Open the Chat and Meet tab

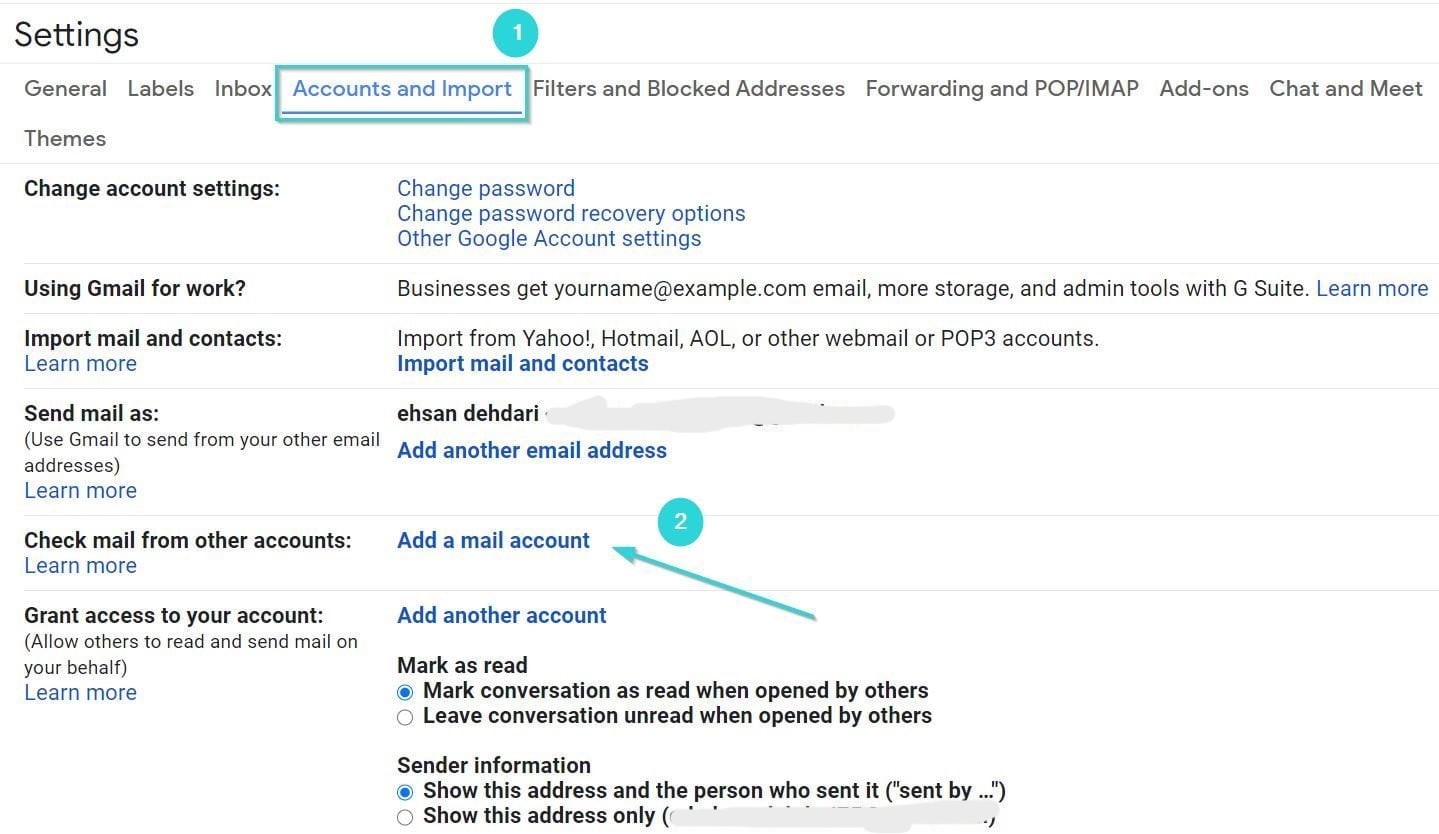(1345, 89)
